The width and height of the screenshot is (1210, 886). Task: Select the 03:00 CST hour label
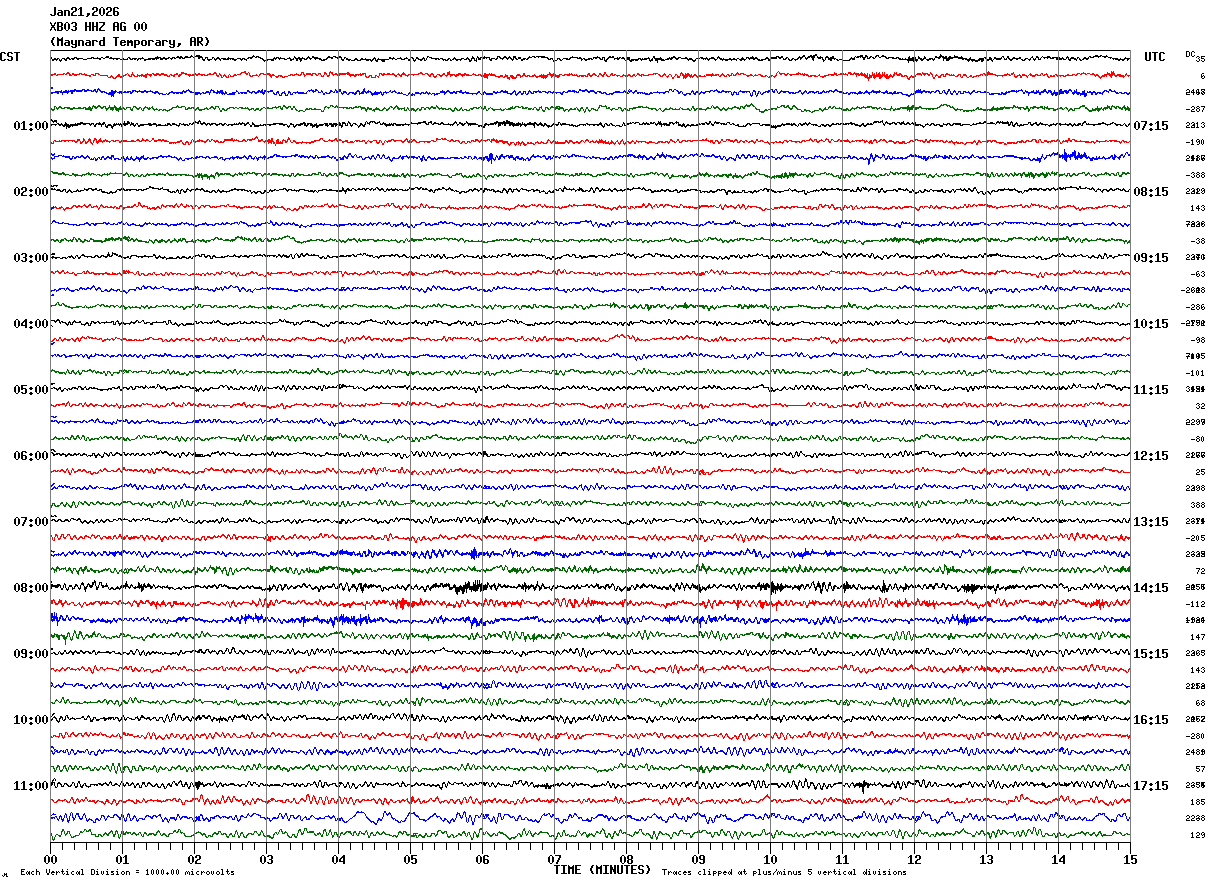click(31, 258)
